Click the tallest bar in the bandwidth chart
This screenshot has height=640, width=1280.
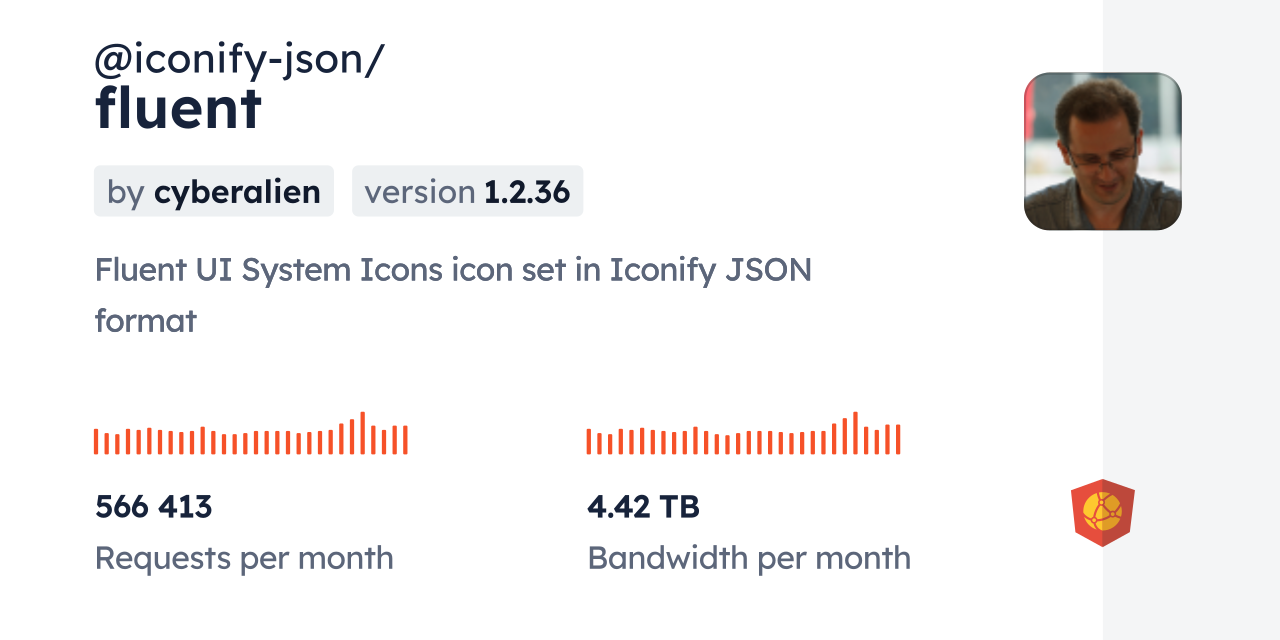855,433
